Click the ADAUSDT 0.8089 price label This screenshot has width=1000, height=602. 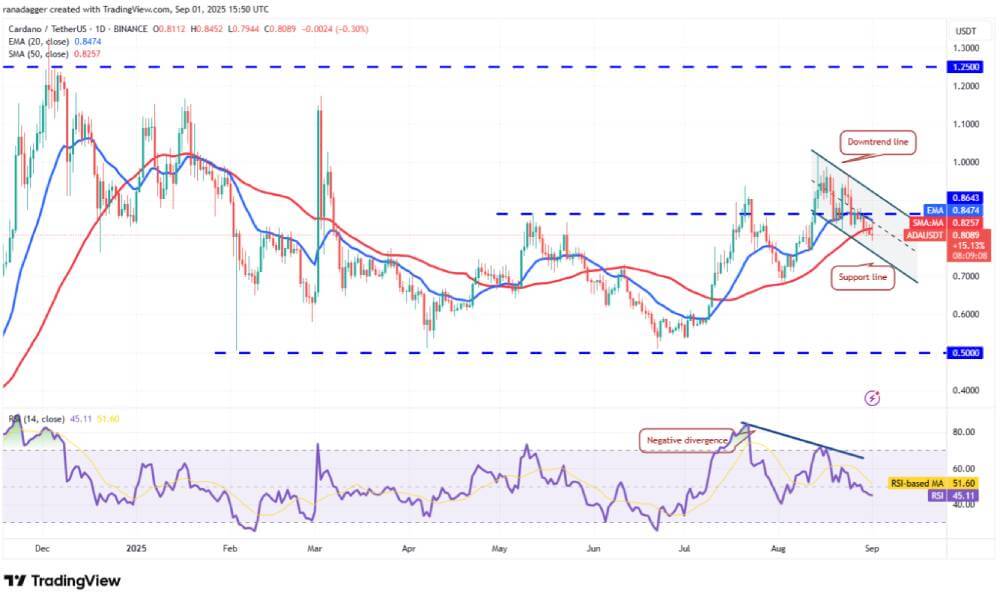click(948, 235)
